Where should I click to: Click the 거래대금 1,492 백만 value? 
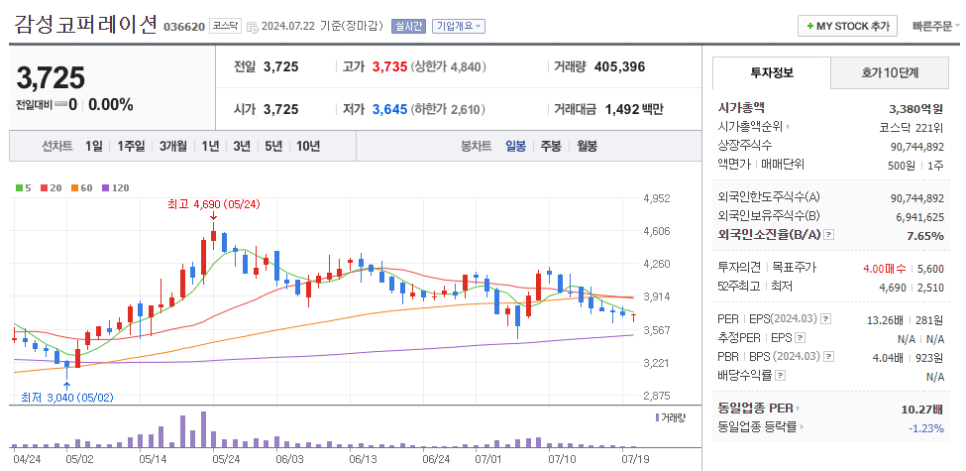click(x=634, y=110)
